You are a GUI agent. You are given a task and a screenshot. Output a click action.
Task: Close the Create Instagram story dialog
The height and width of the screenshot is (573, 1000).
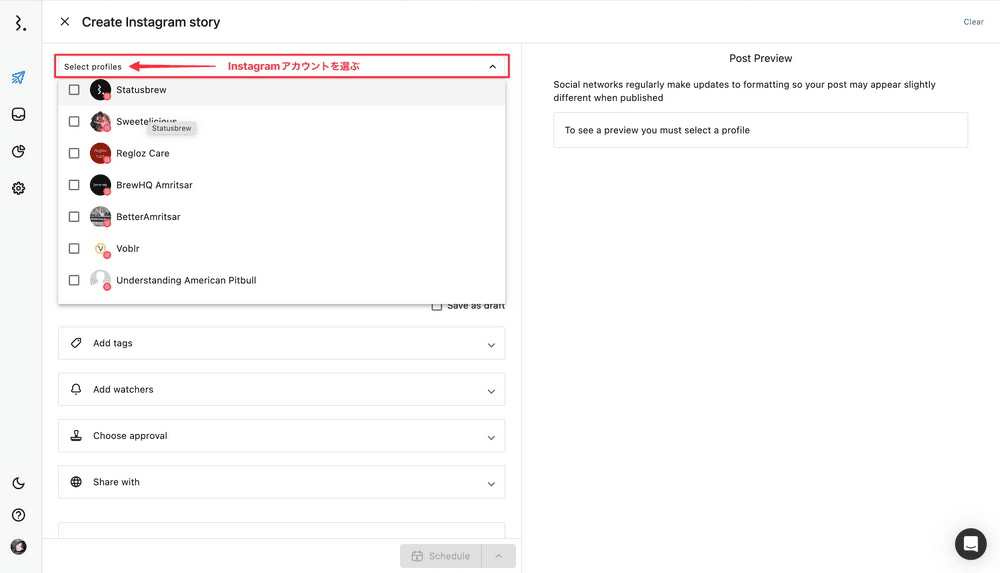[x=65, y=22]
